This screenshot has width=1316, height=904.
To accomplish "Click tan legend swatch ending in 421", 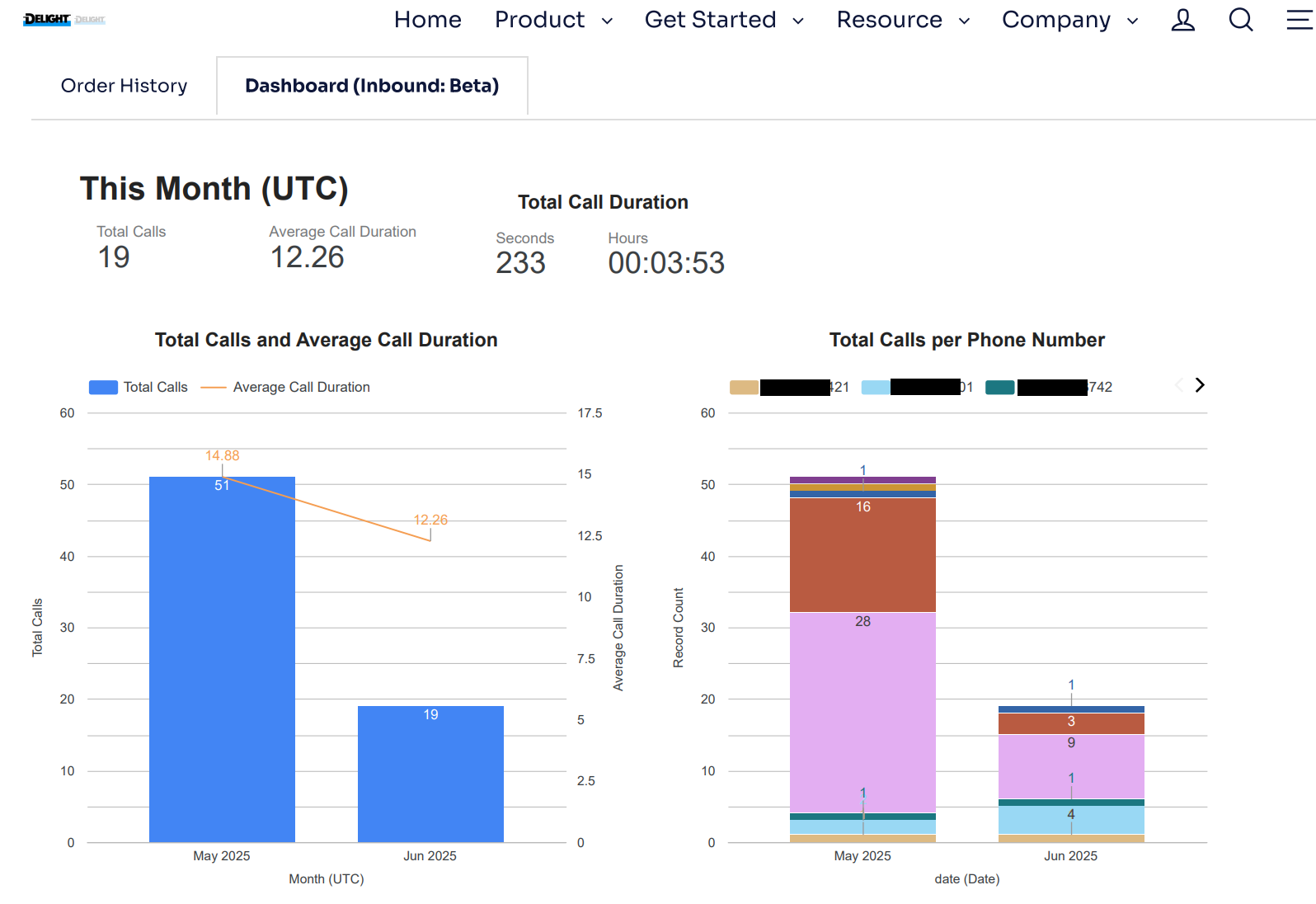I will (x=744, y=388).
